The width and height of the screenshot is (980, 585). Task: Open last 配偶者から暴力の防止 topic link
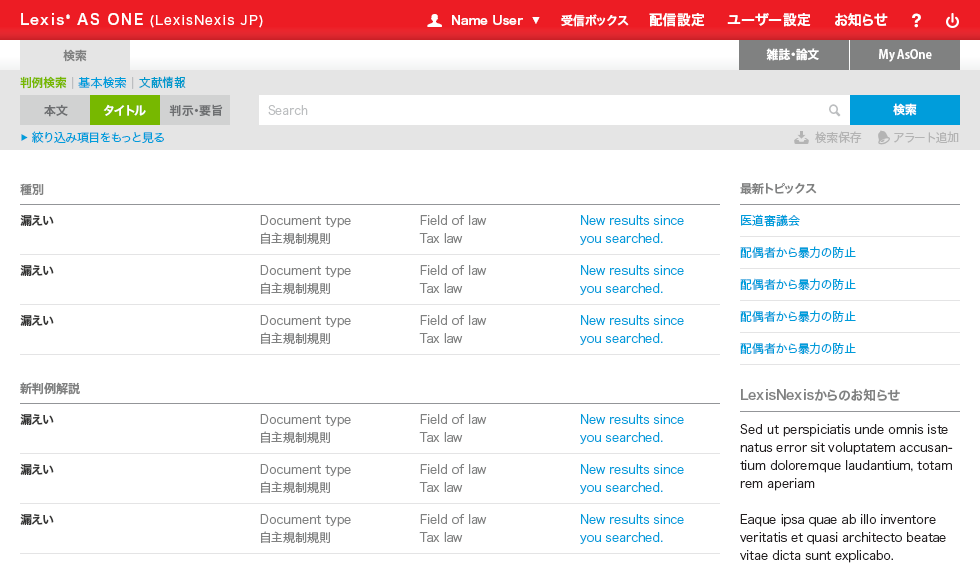[798, 349]
